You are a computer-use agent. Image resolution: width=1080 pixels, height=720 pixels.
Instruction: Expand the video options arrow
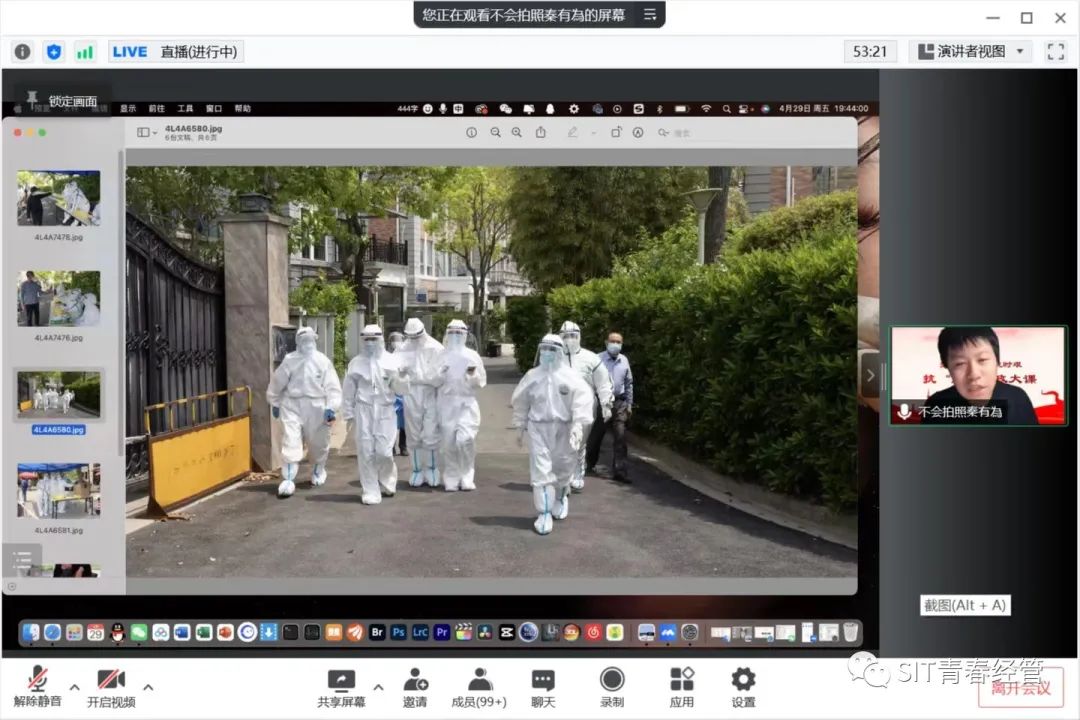click(148, 687)
